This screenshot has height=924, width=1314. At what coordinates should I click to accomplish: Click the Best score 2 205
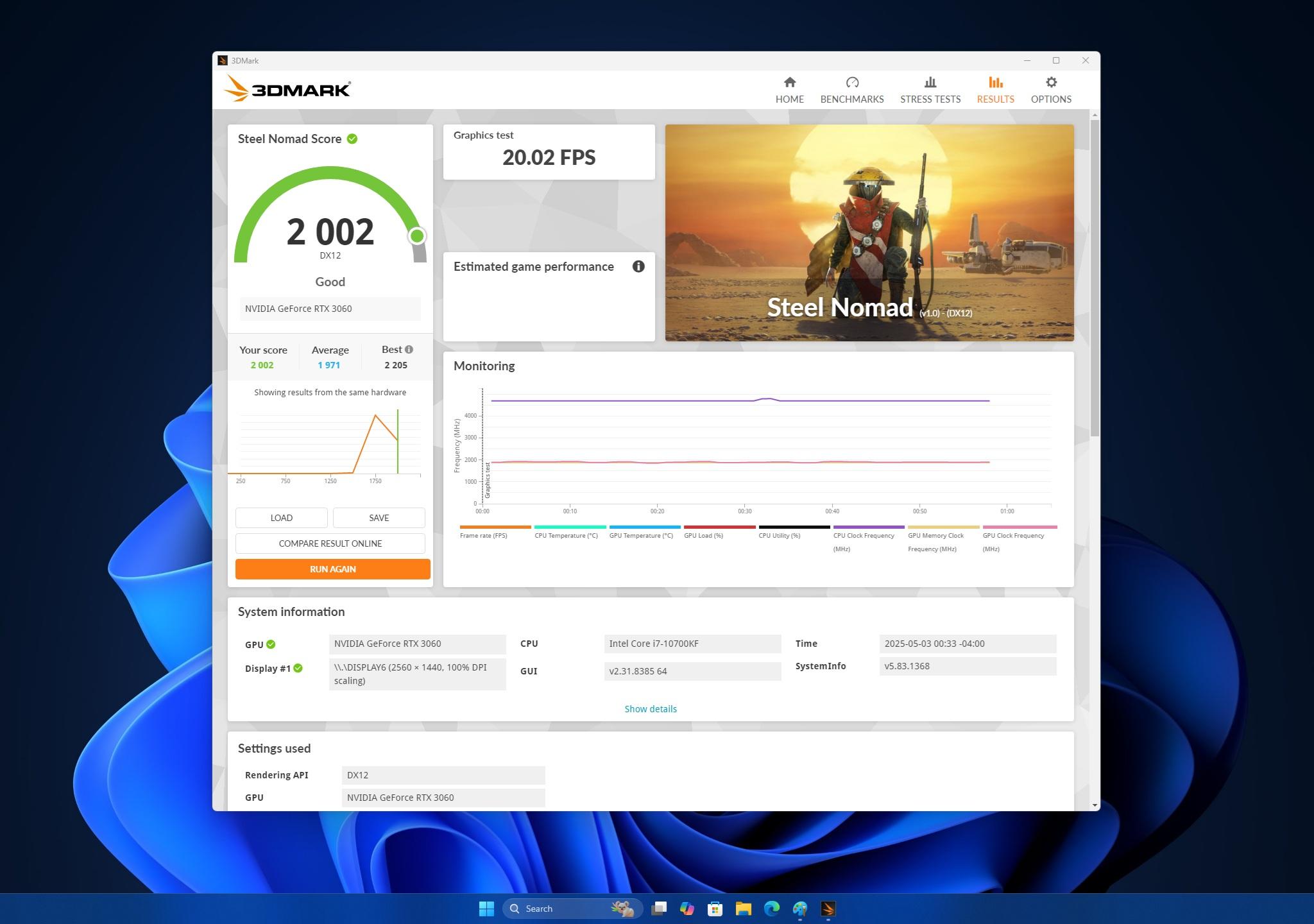tap(396, 365)
